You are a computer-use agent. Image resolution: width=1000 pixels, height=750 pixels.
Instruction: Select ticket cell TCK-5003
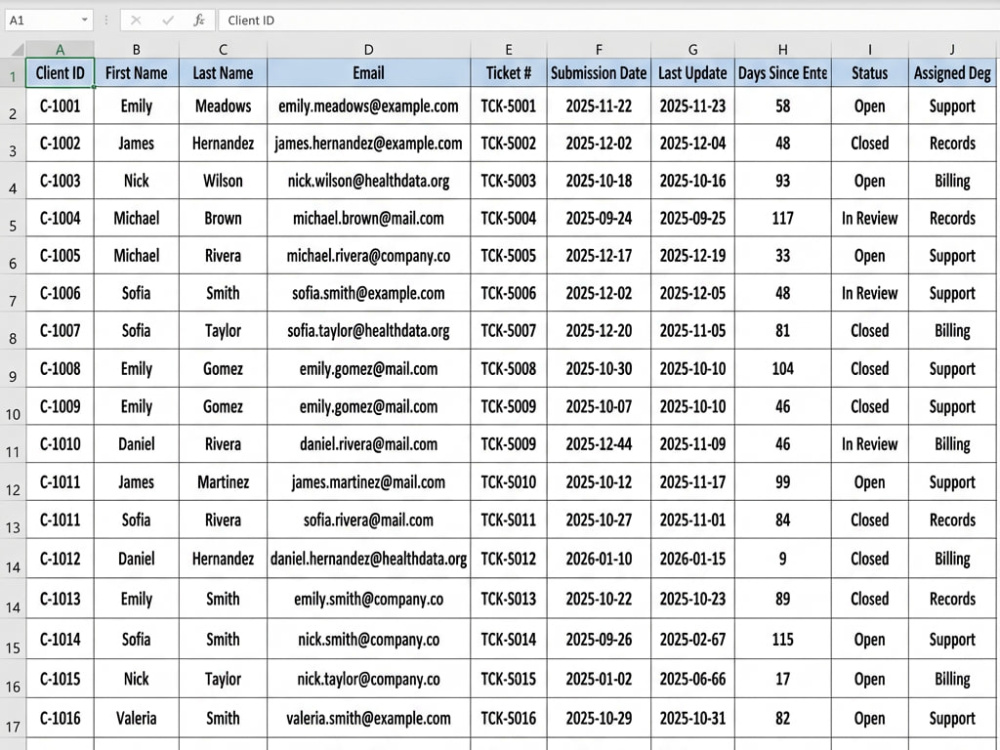coord(508,181)
